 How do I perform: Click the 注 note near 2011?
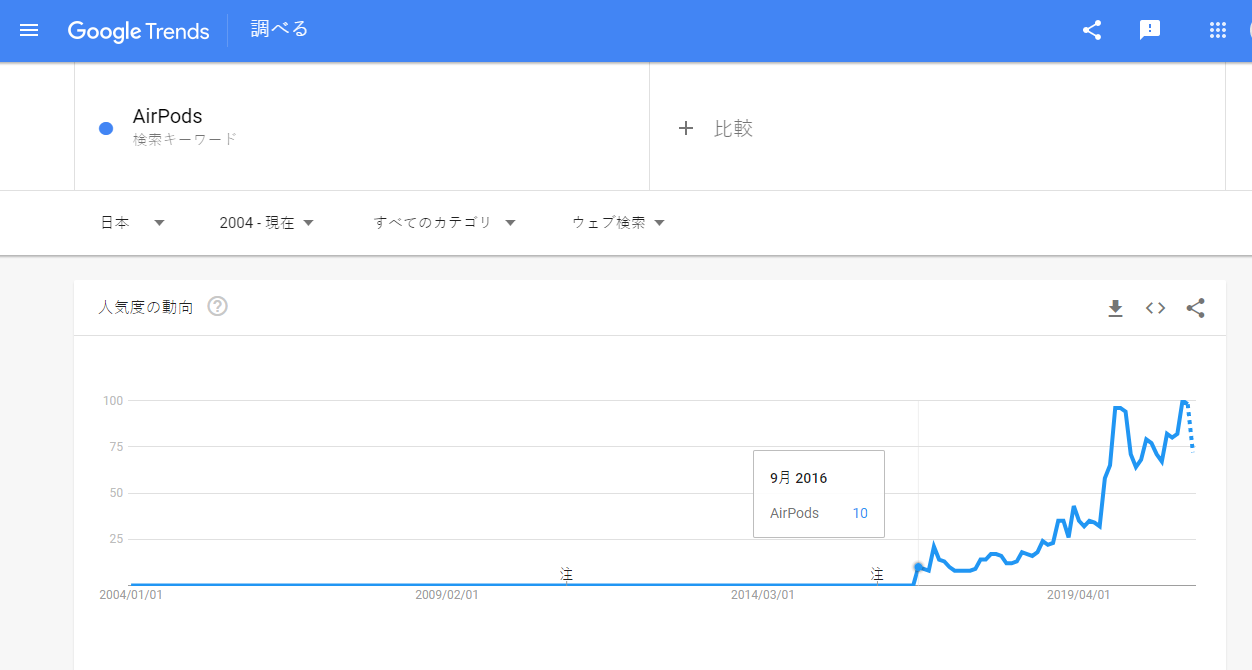tap(567, 574)
